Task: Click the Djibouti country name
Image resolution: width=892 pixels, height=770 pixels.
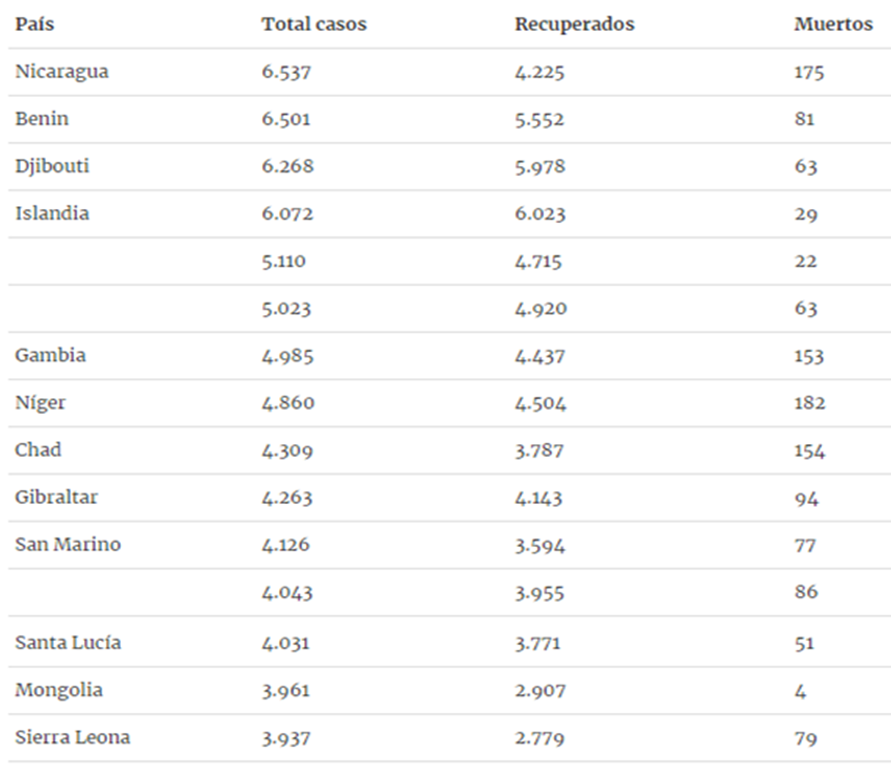Action: (x=52, y=166)
